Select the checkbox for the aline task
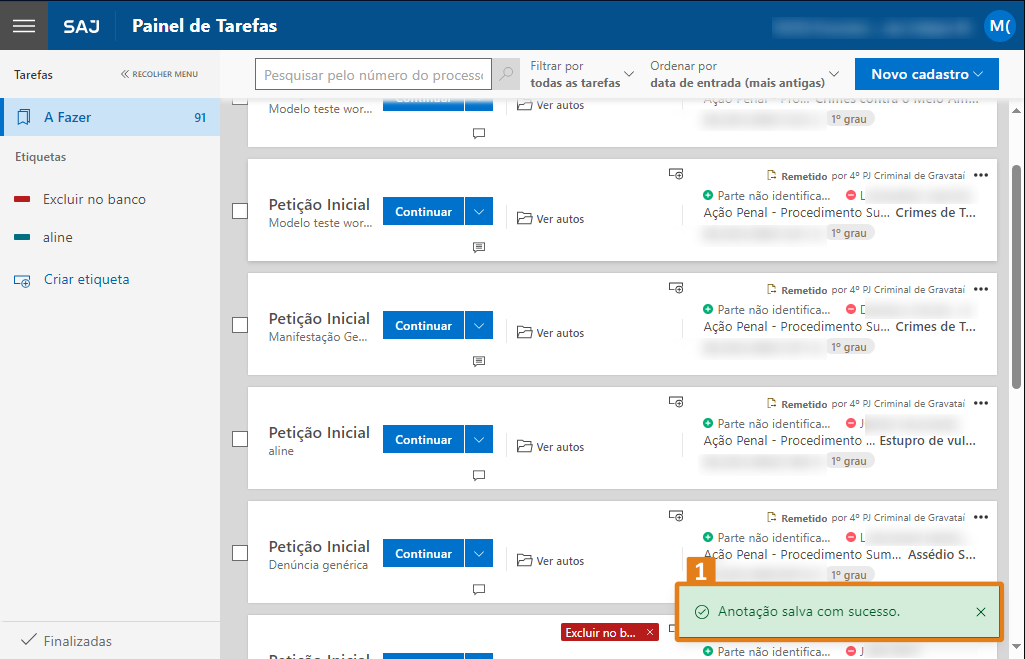Image resolution: width=1025 pixels, height=659 pixels. (240, 439)
